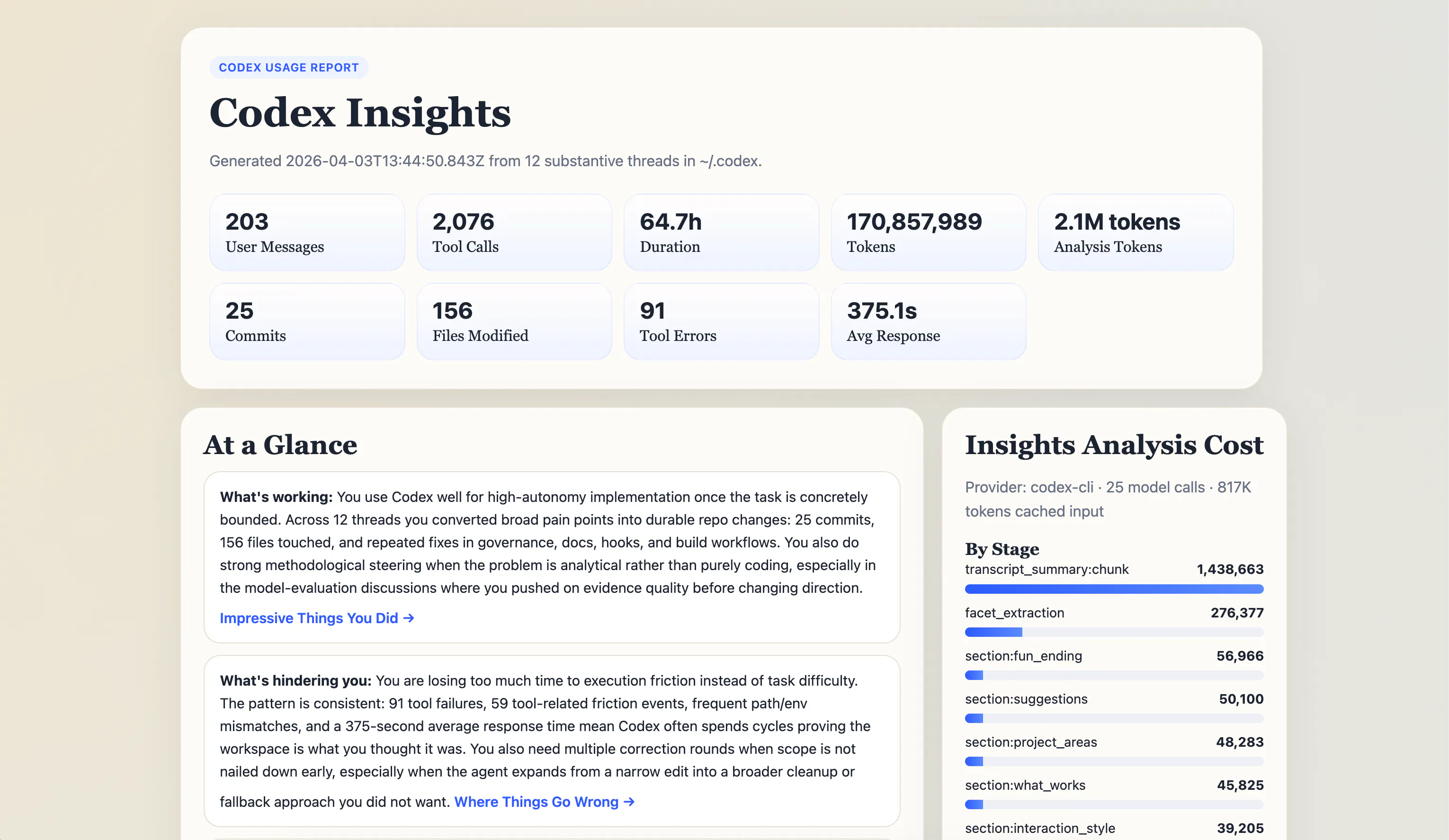Click the What's working bold label
Viewport: 1449px width, 840px height.
click(x=276, y=497)
